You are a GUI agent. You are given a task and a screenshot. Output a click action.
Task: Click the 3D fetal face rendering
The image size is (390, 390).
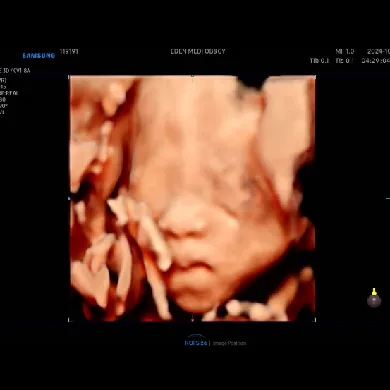192,198
